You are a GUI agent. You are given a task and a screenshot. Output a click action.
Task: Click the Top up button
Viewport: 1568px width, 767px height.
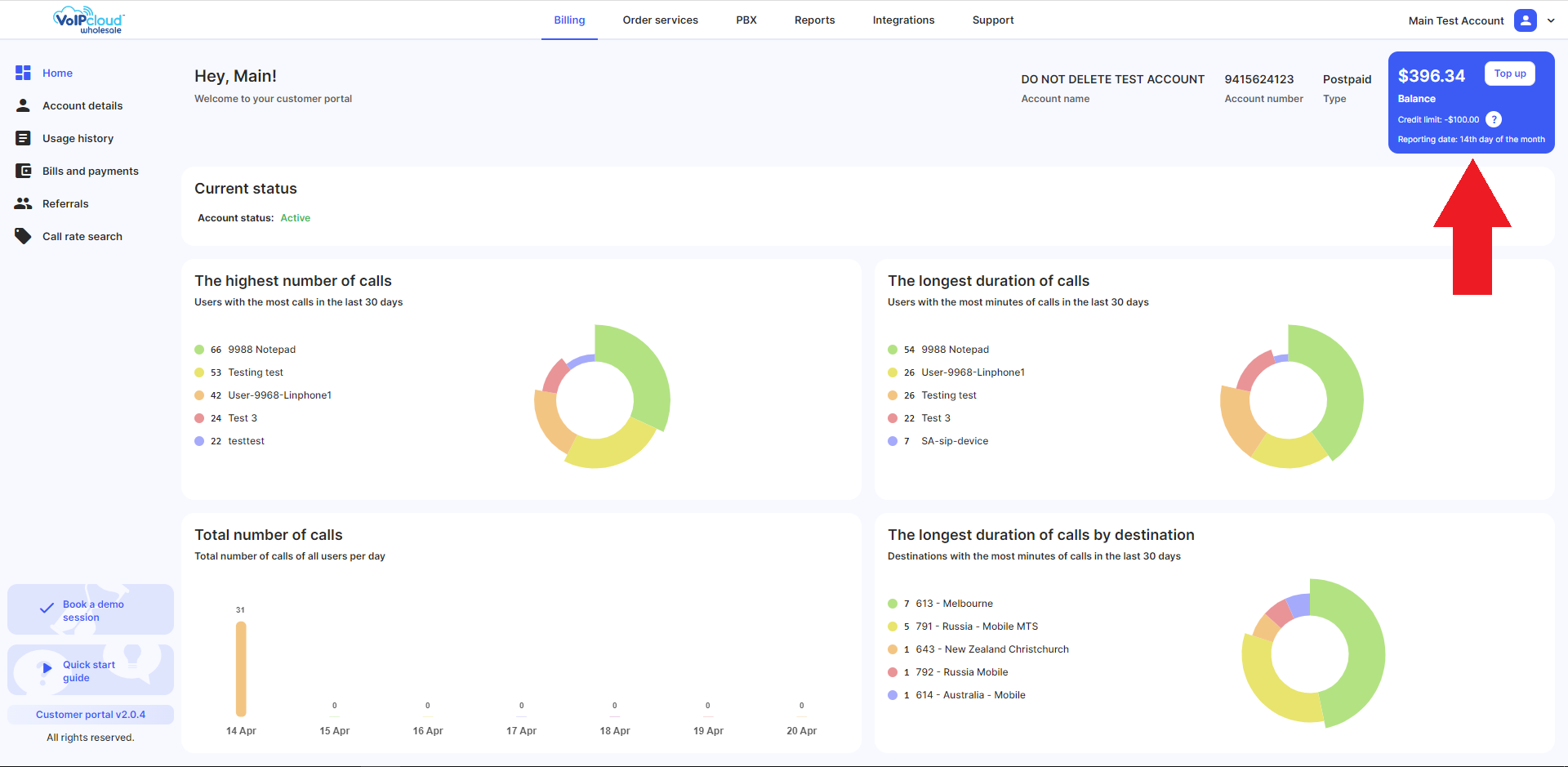(x=1510, y=74)
